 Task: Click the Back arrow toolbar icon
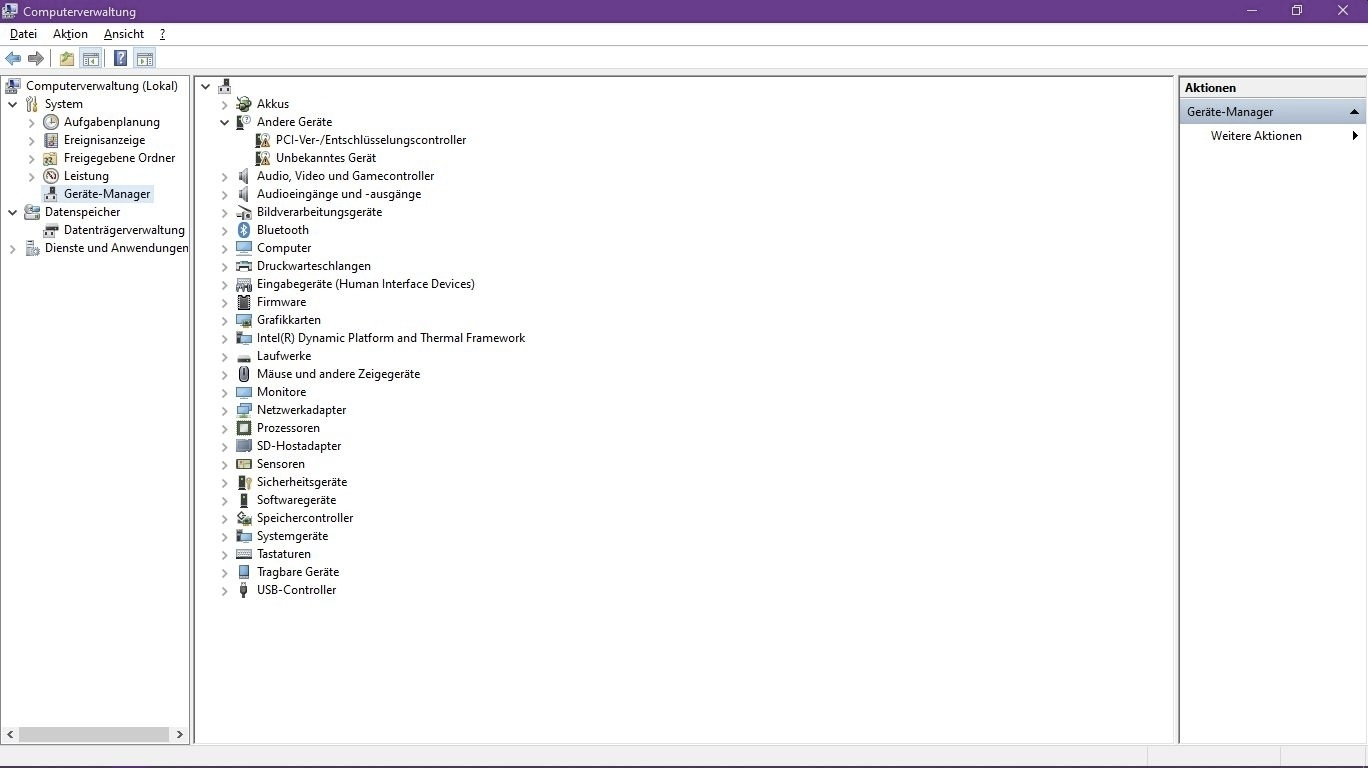13,58
